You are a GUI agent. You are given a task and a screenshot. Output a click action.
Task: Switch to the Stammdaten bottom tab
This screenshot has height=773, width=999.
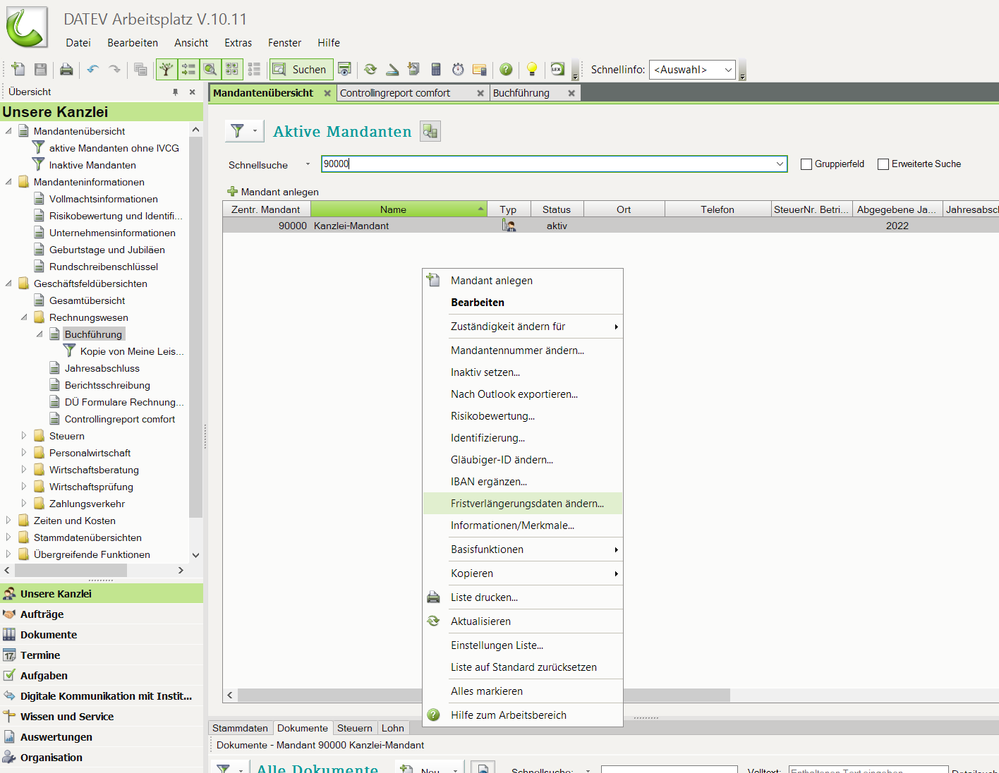click(x=240, y=728)
